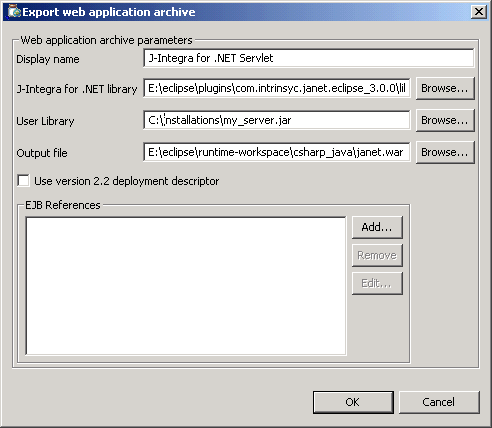The height and width of the screenshot is (428, 492).
Task: Close the Export web application archive dialog
Action: pyautogui.click(x=479, y=12)
